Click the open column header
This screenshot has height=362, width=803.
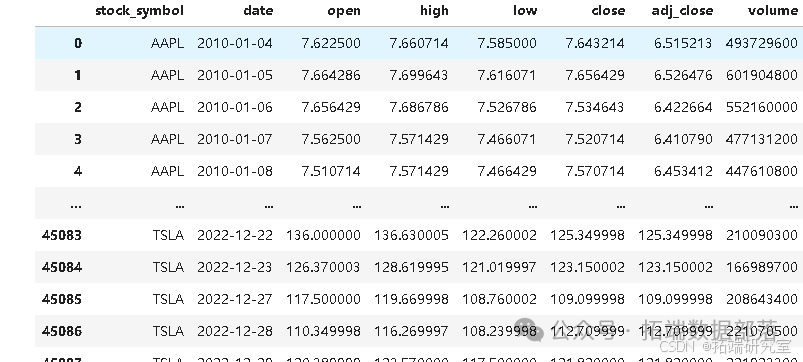point(344,11)
